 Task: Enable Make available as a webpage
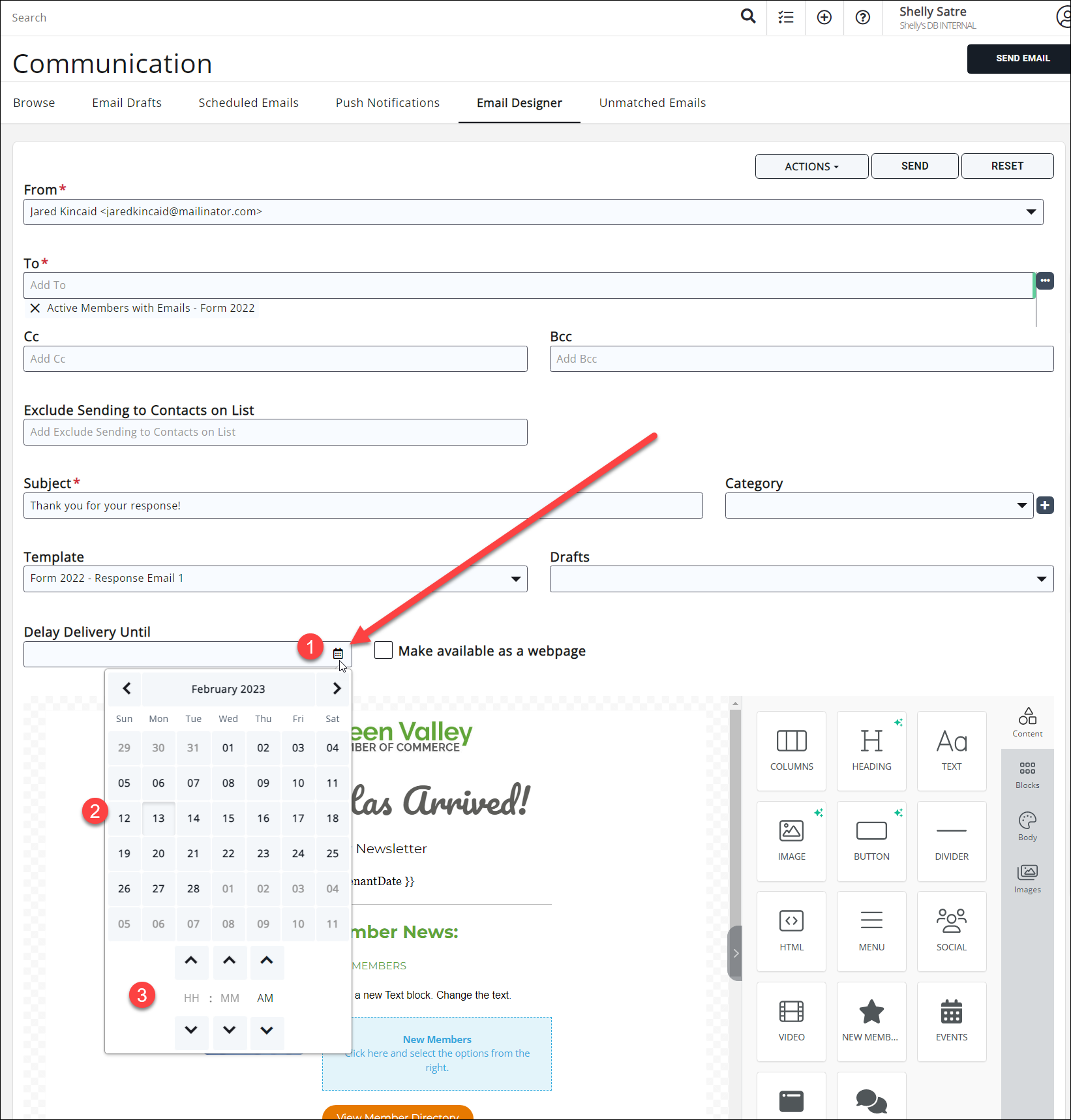384,650
